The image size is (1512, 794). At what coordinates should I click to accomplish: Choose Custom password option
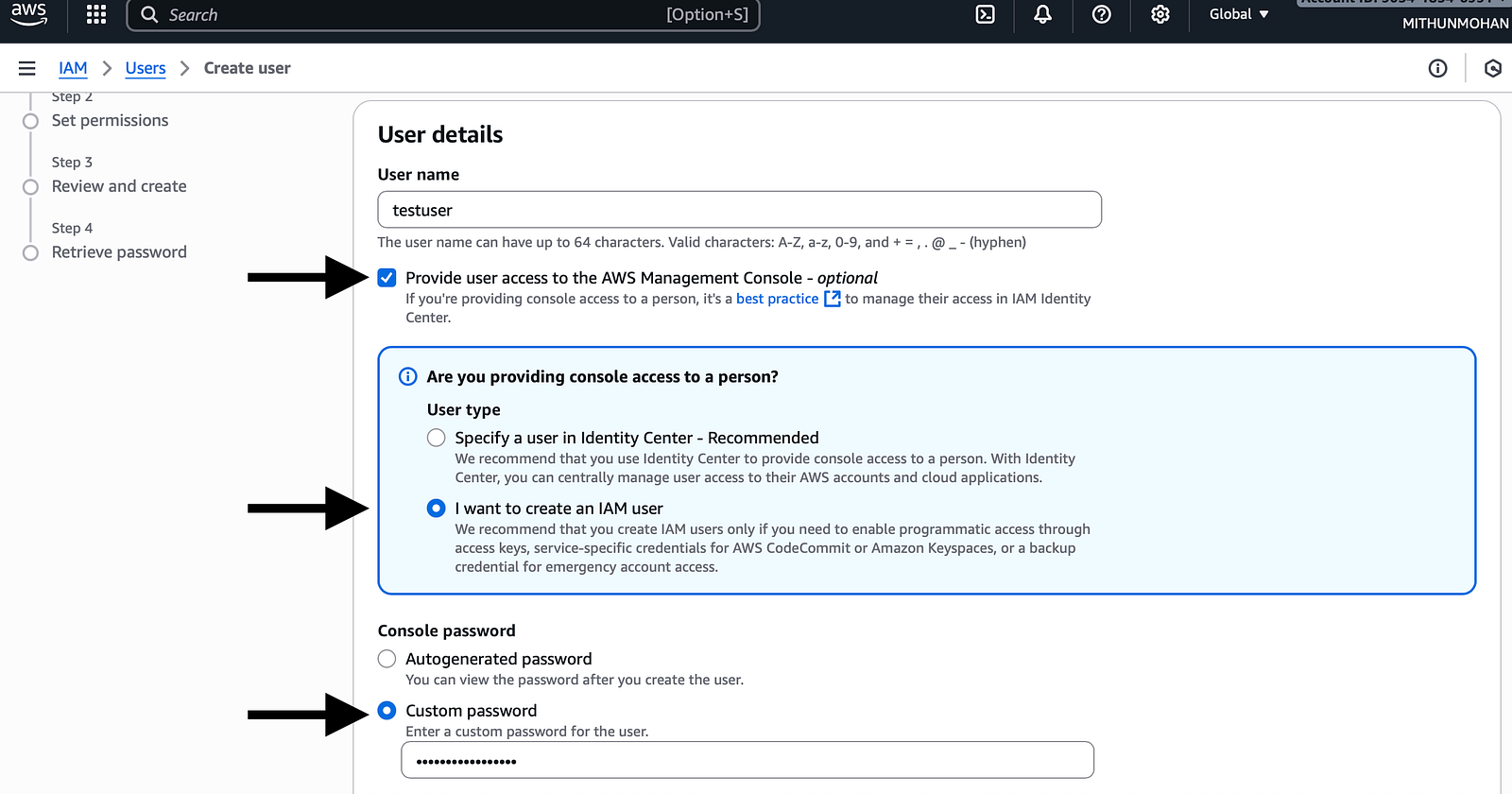[387, 711]
